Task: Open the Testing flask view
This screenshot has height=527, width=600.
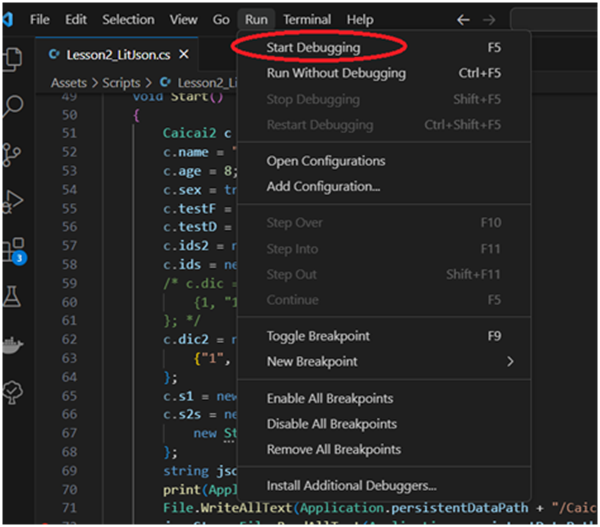Action: (12, 296)
